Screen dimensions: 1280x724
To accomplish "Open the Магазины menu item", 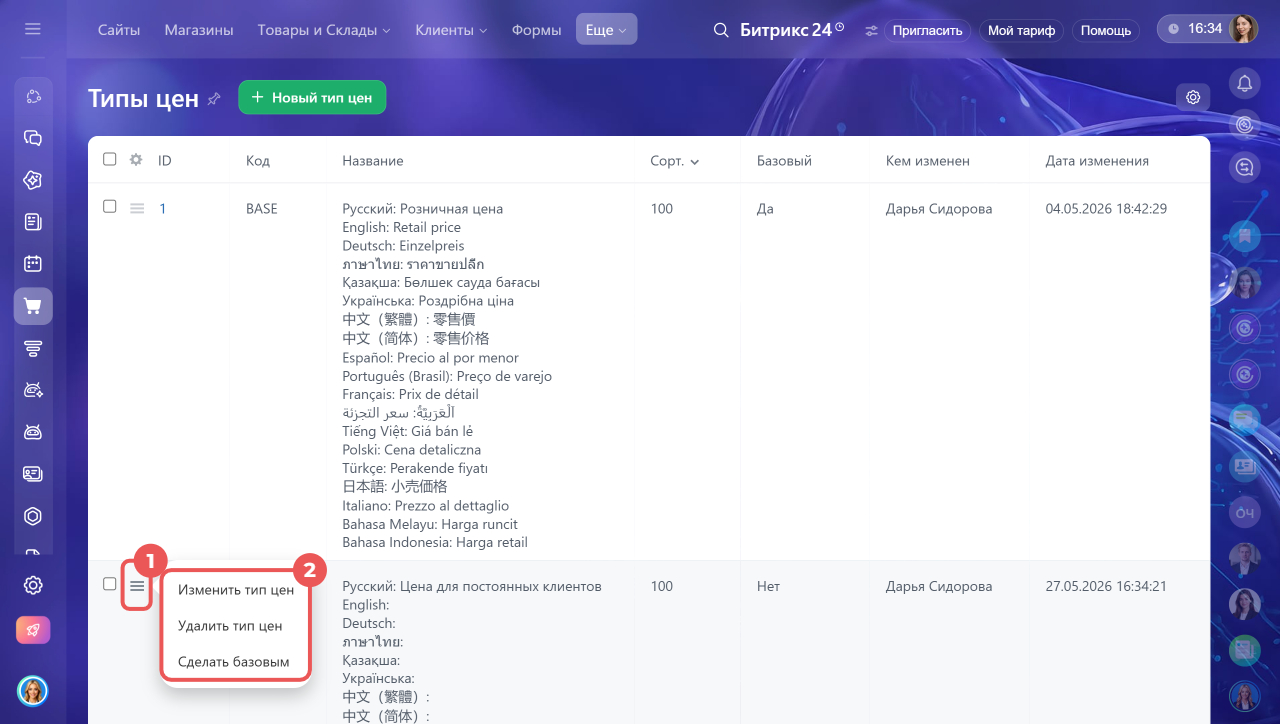I will click(x=199, y=30).
